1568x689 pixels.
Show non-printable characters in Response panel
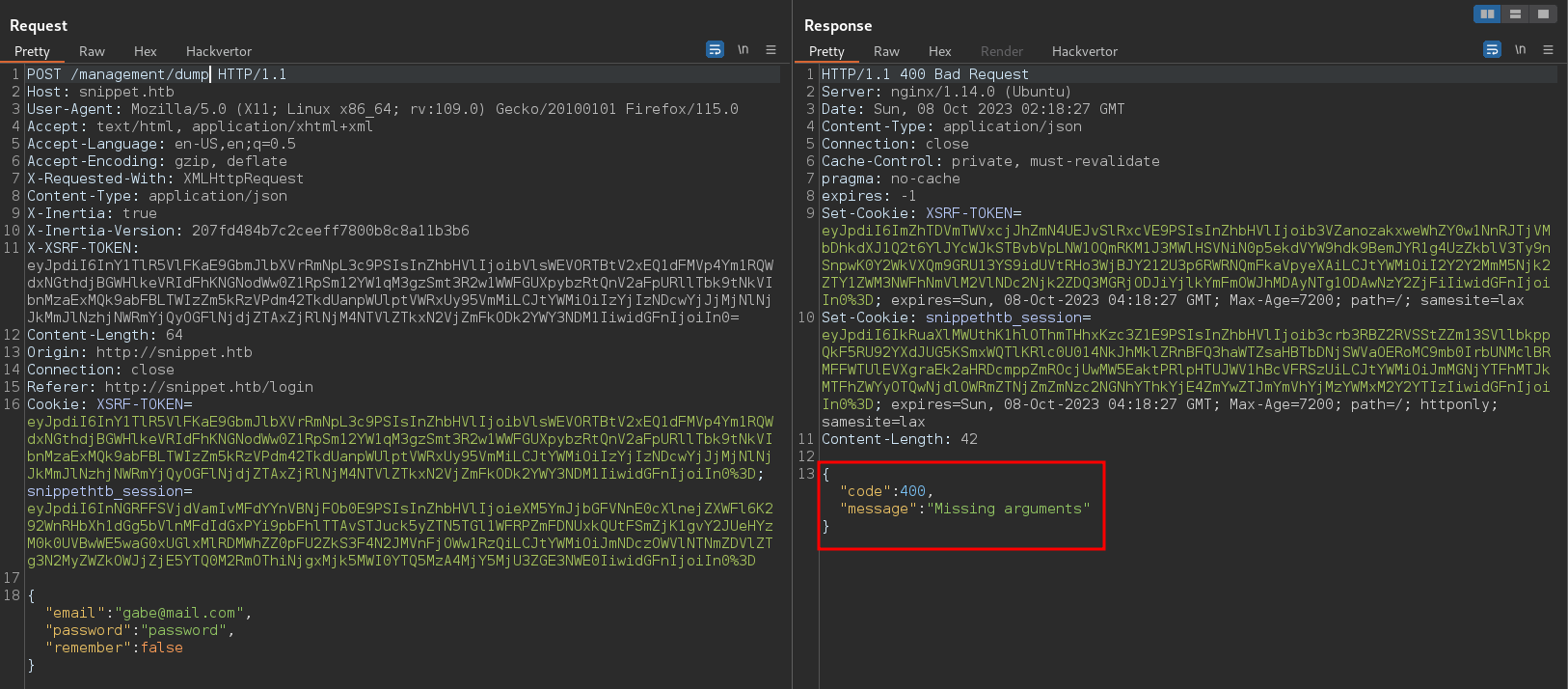1520,49
